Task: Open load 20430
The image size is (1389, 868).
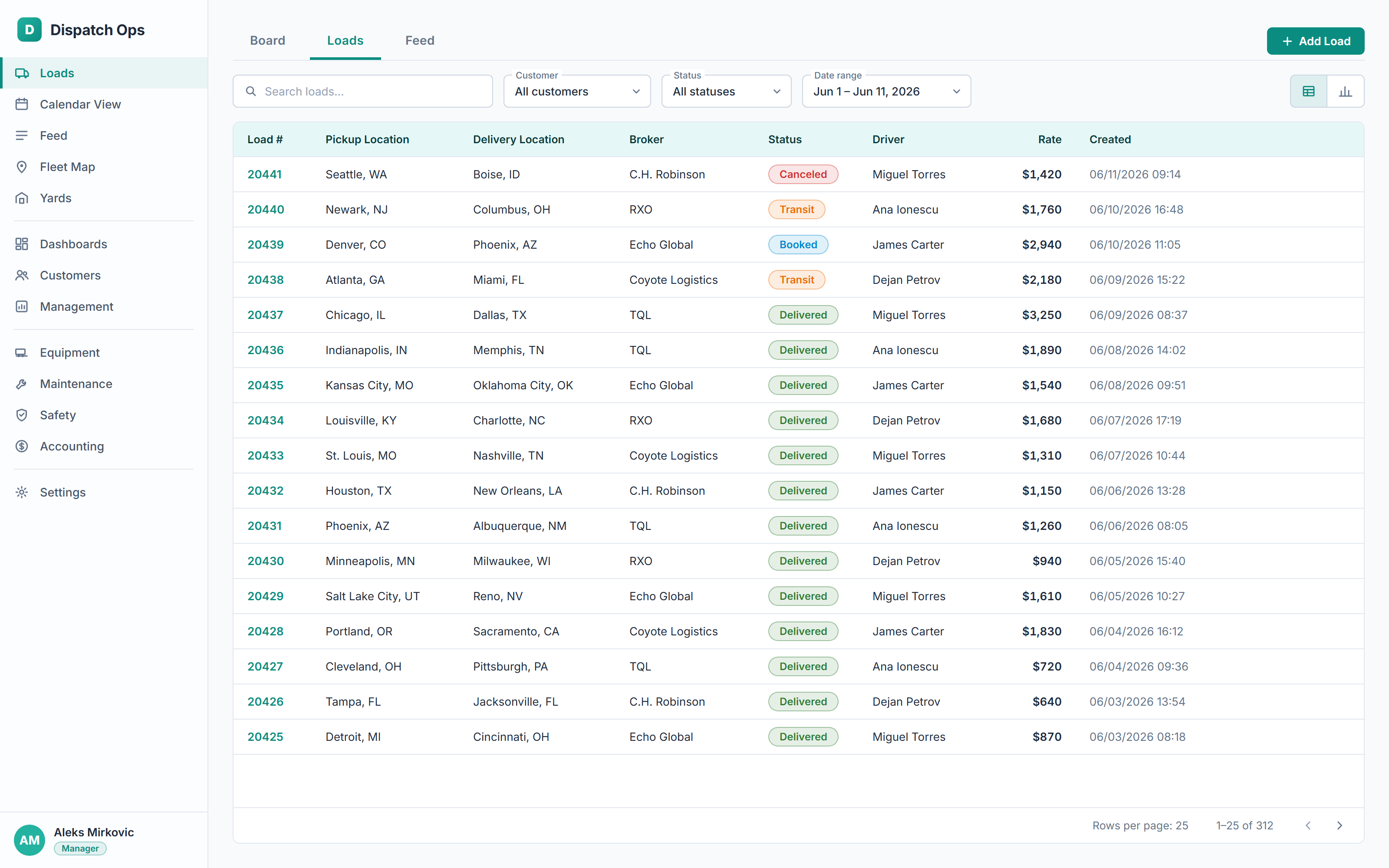Action: (266, 561)
